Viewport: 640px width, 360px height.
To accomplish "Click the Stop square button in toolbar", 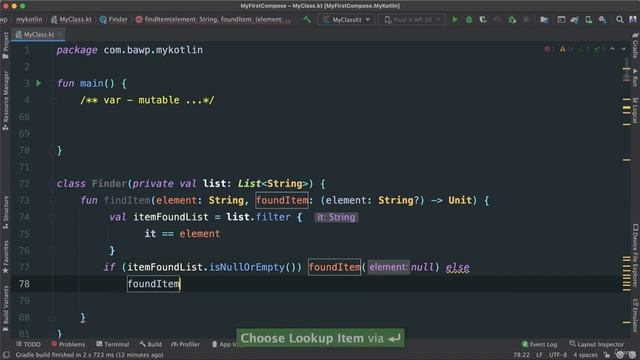I will [526, 20].
